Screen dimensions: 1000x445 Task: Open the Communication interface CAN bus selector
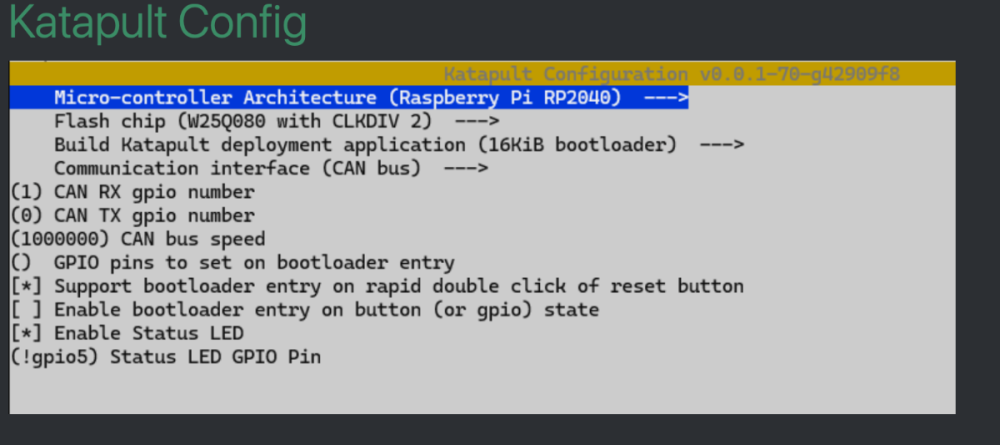[271, 168]
